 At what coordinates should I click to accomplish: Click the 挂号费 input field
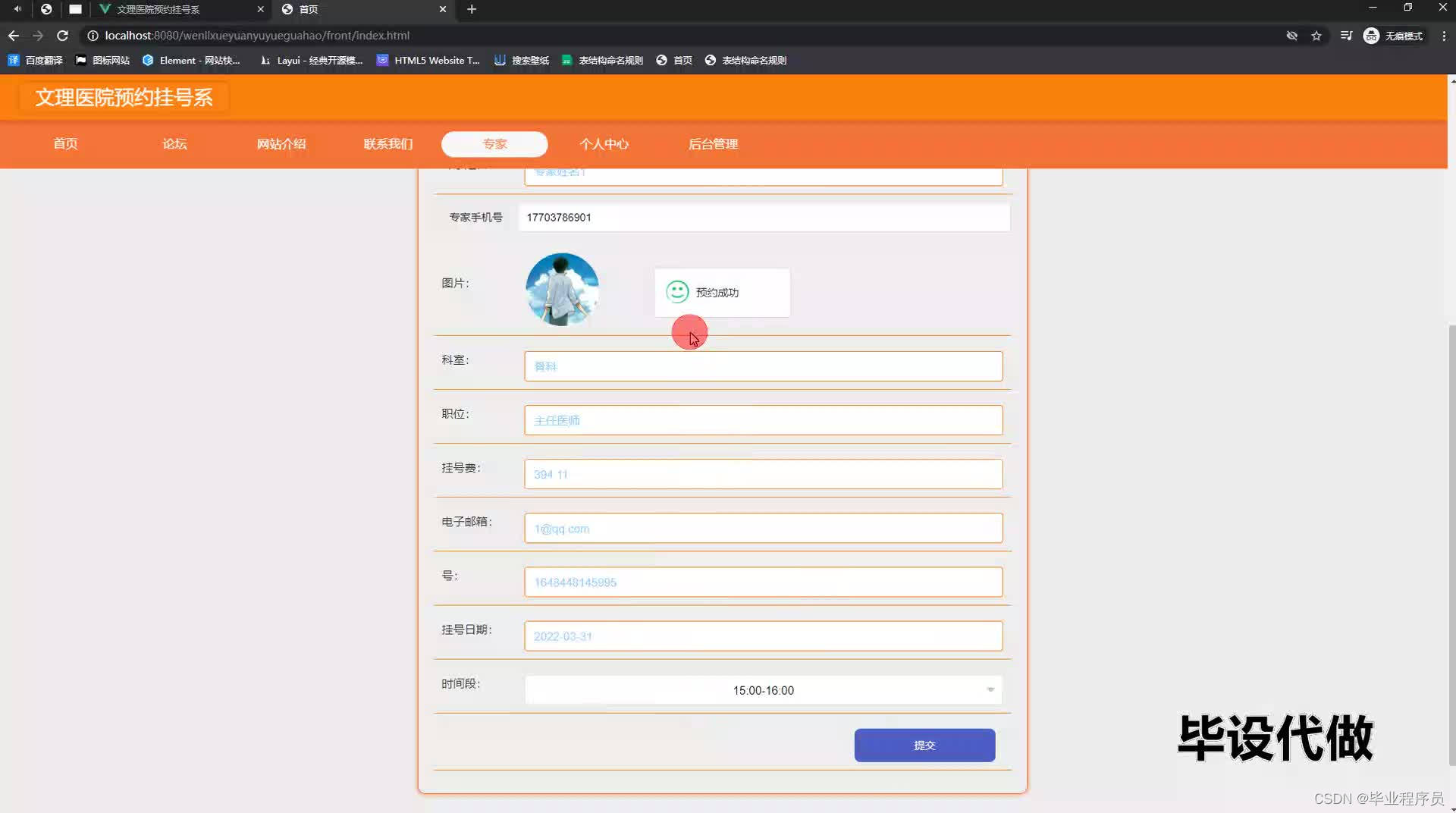[x=764, y=474]
